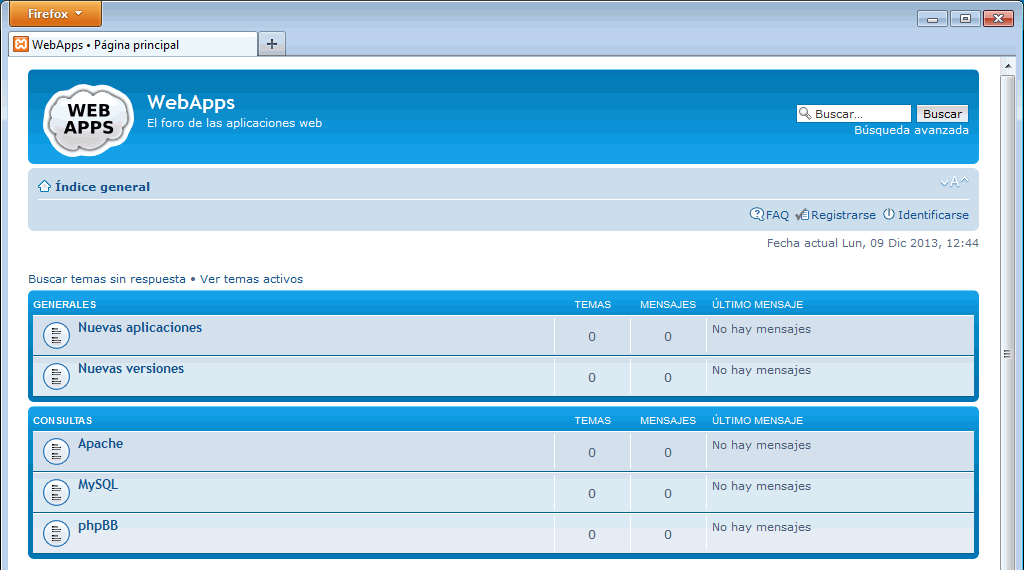This screenshot has height=570, width=1024.
Task: Click 'El foro de las aplicaciones web' text
Action: pyautogui.click(x=234, y=123)
